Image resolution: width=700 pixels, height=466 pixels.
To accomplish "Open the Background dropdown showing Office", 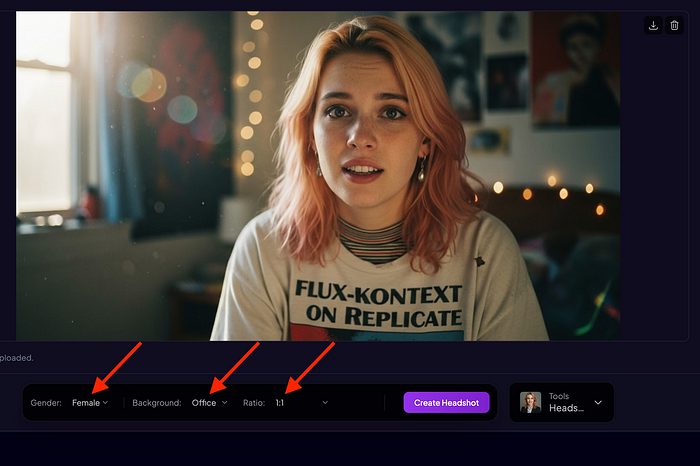I will 209,403.
